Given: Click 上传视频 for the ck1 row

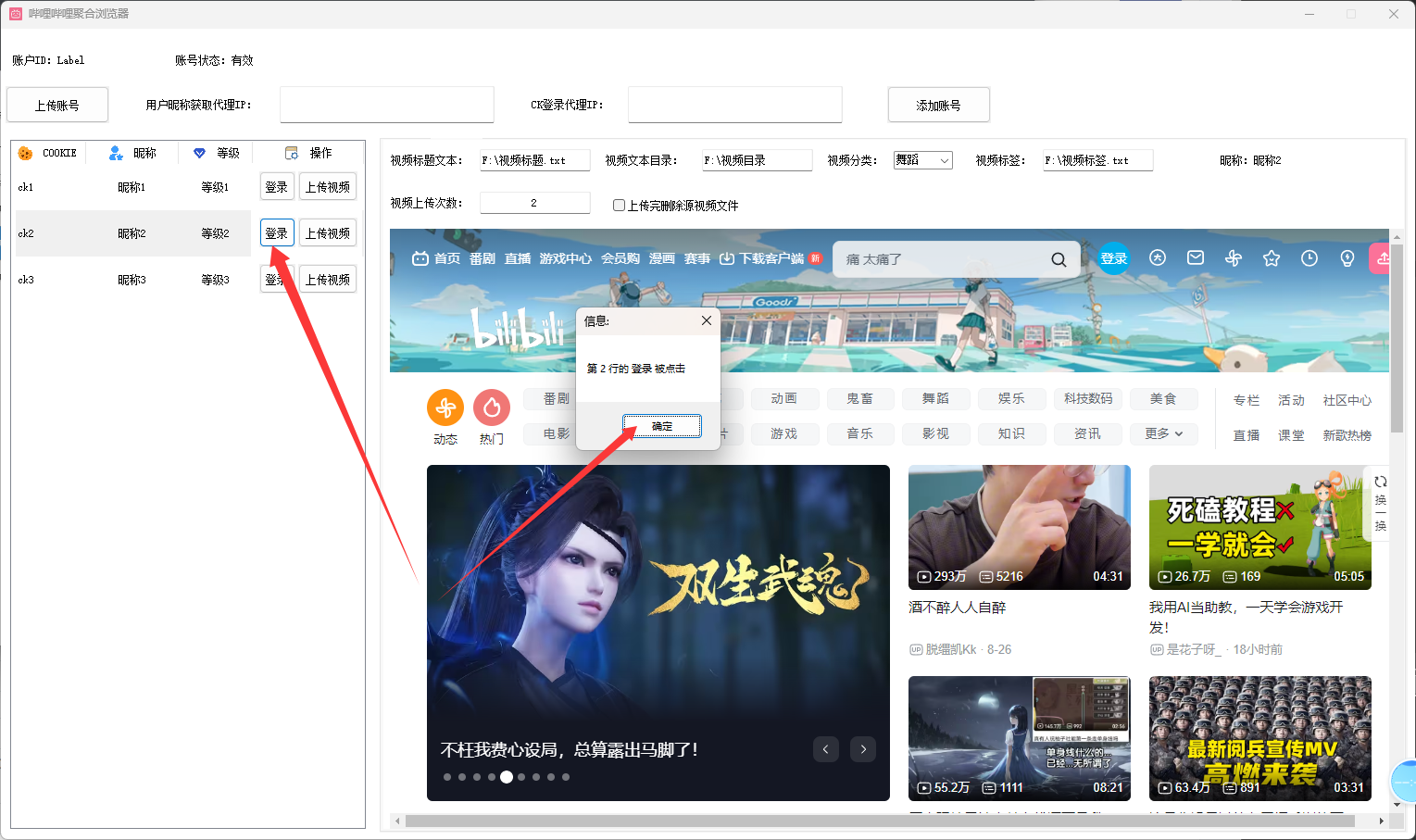Looking at the screenshot, I should click(328, 187).
